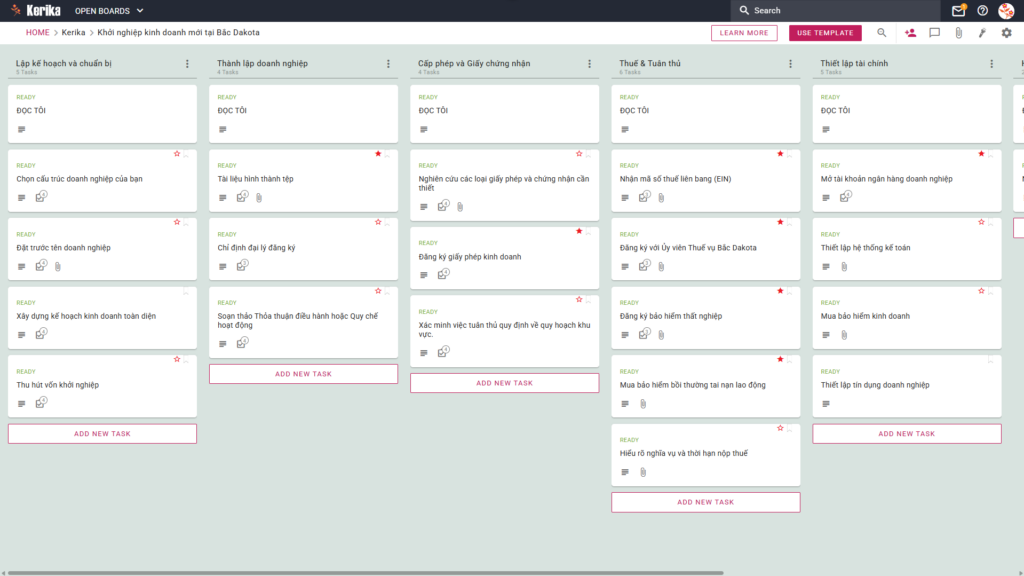Go to HOME breadcrumb
Viewport: 1024px width, 576px height.
coord(37,33)
